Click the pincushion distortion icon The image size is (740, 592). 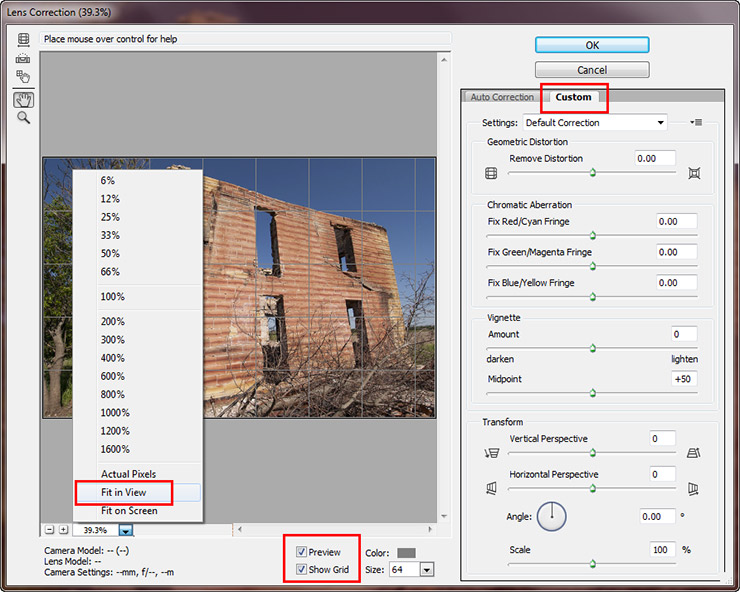tap(694, 173)
